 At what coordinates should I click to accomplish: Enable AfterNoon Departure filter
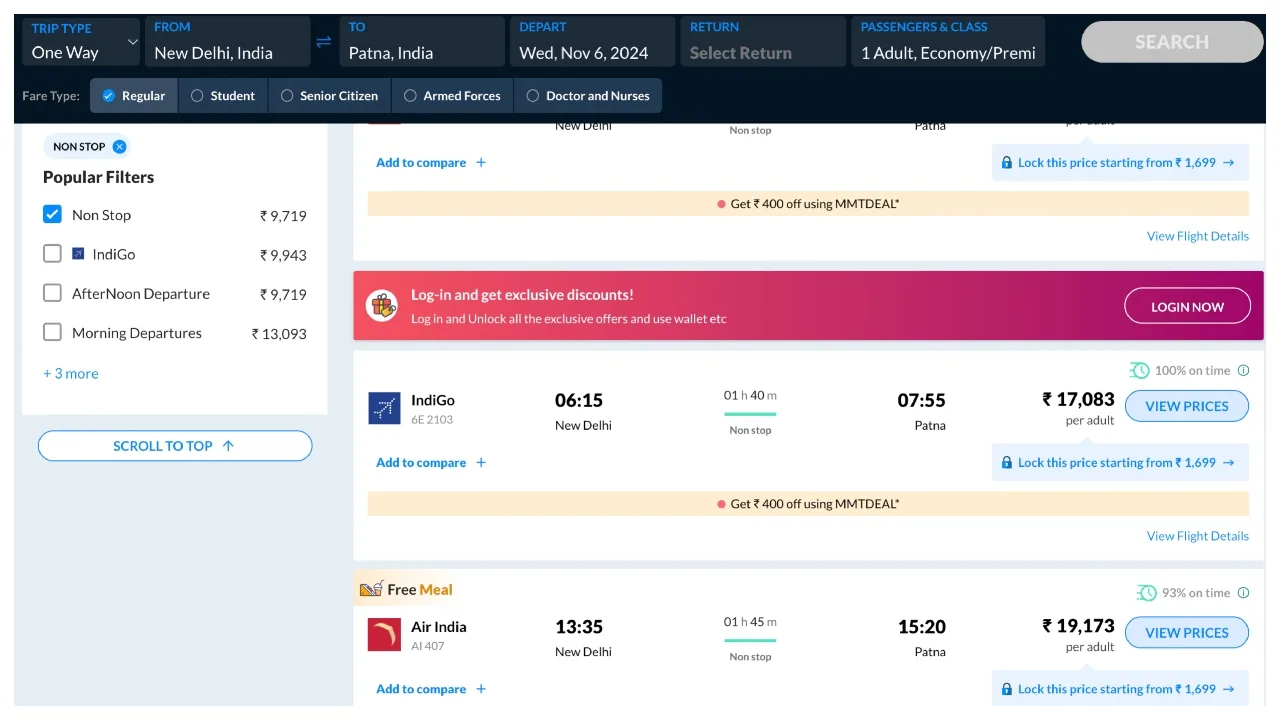[52, 293]
